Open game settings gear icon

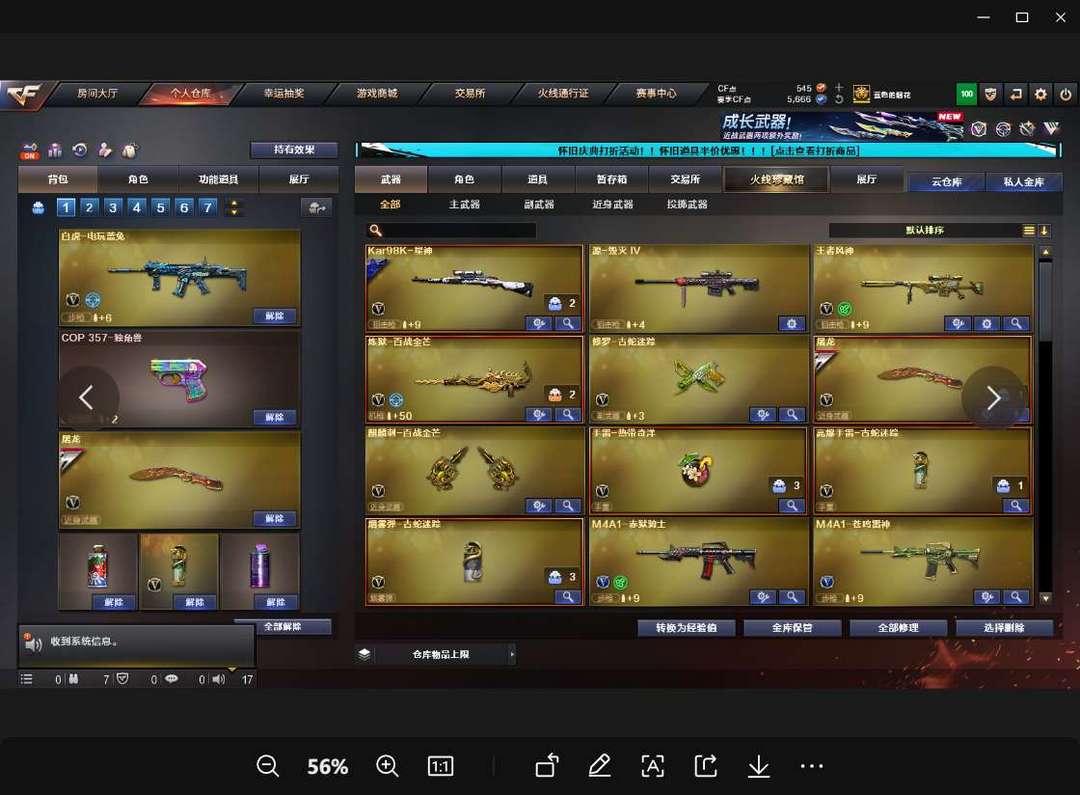click(x=1041, y=94)
